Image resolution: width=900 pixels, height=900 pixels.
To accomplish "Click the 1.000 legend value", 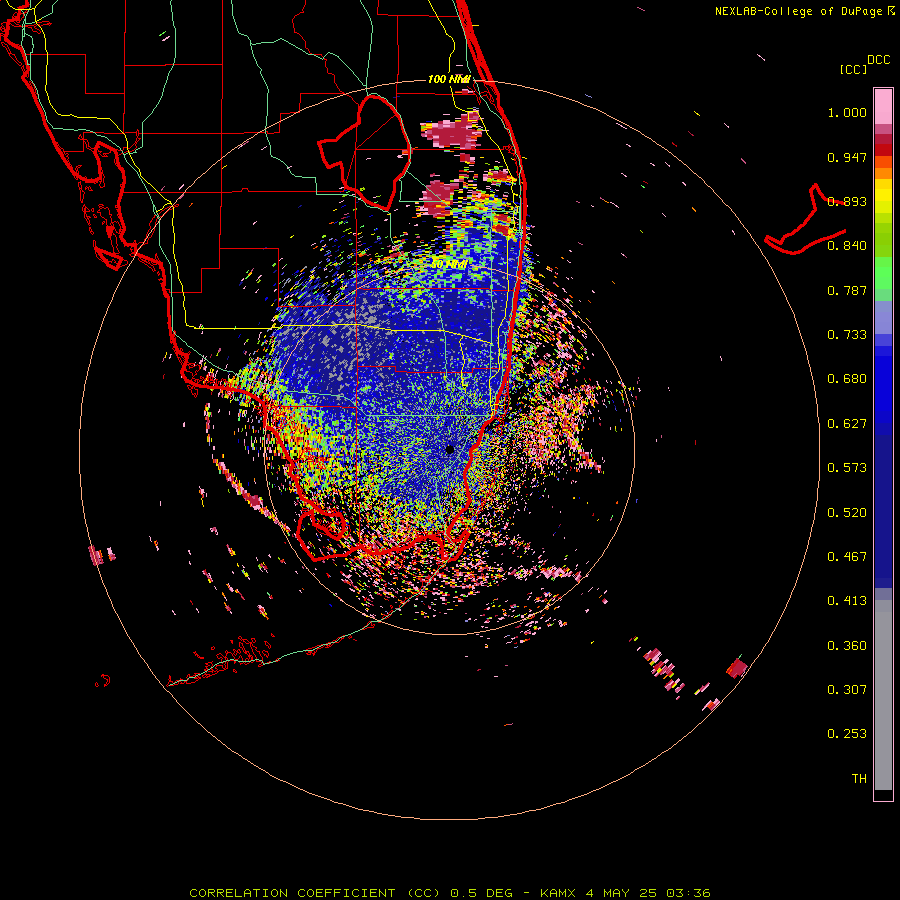I will (x=847, y=112).
